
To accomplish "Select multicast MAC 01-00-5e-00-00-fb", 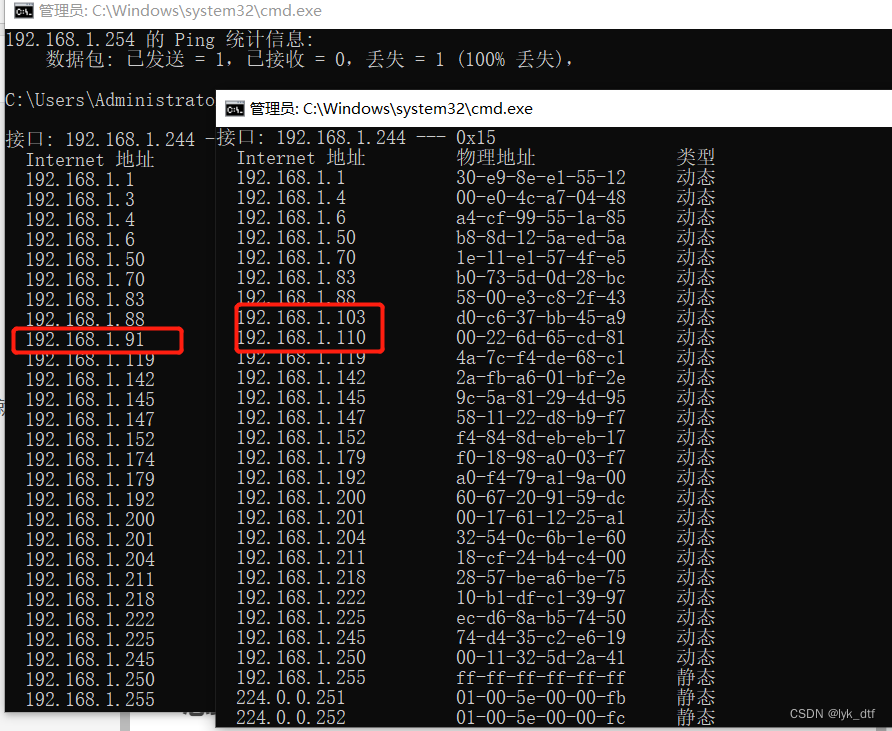I will [x=540, y=697].
